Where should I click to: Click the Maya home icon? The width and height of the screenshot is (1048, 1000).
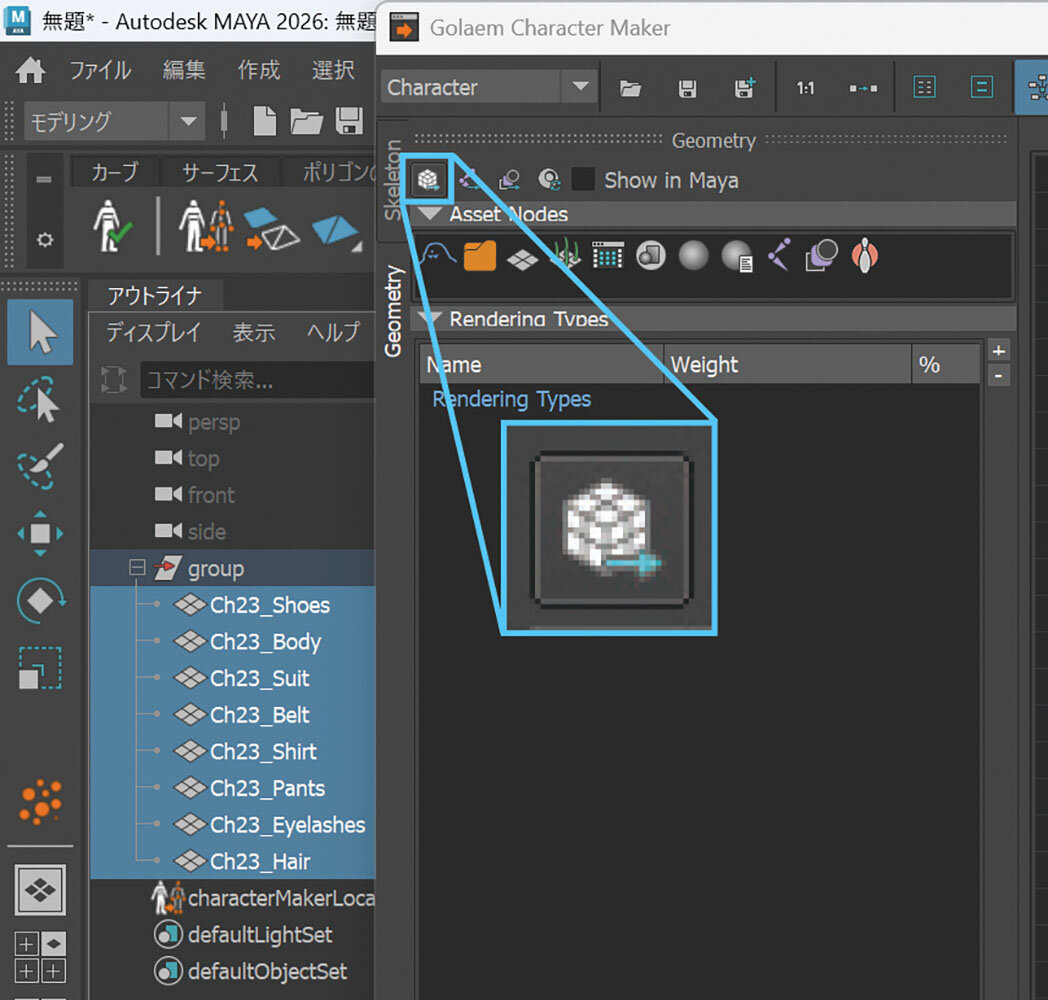tap(31, 70)
